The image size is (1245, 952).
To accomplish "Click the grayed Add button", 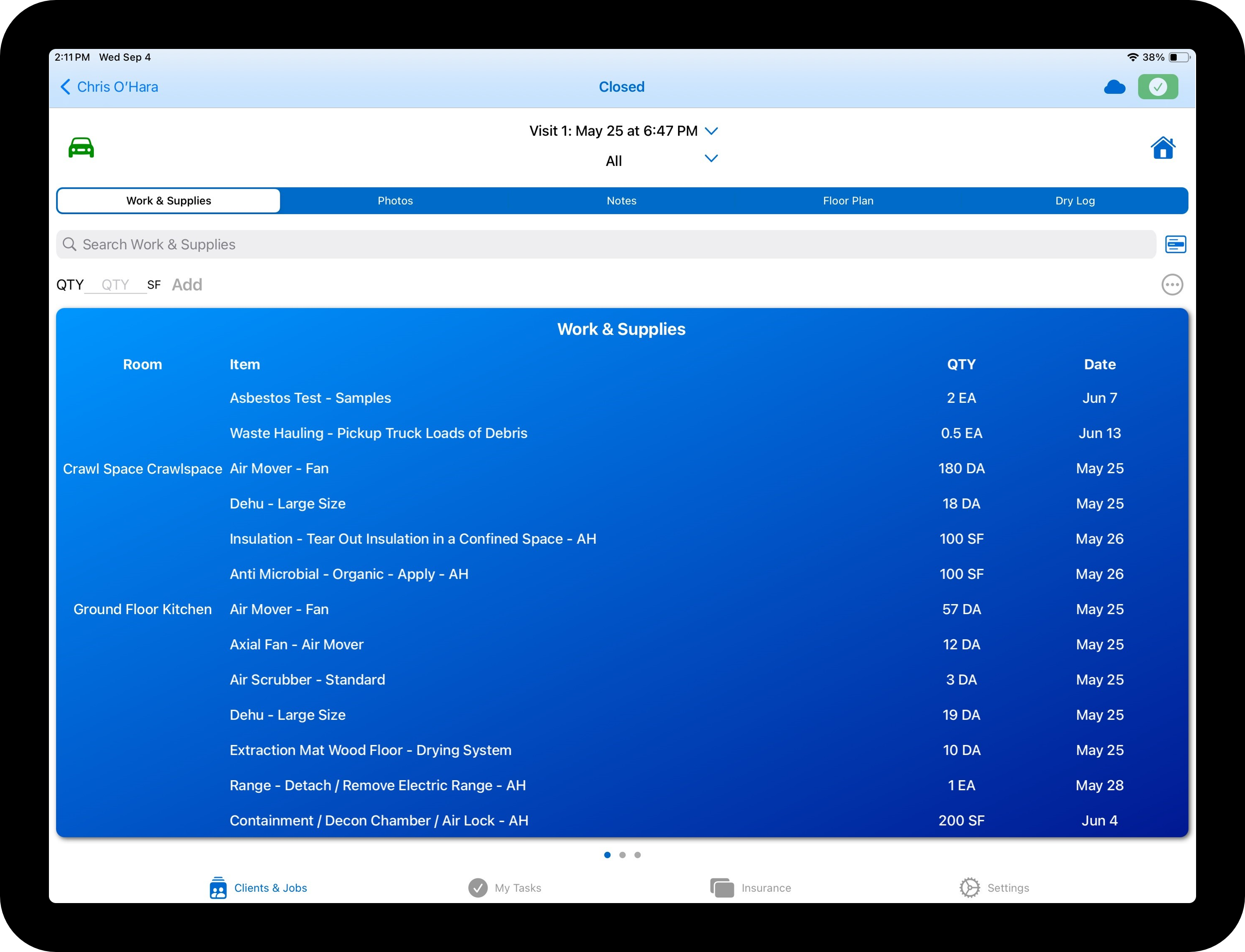I will pyautogui.click(x=187, y=284).
